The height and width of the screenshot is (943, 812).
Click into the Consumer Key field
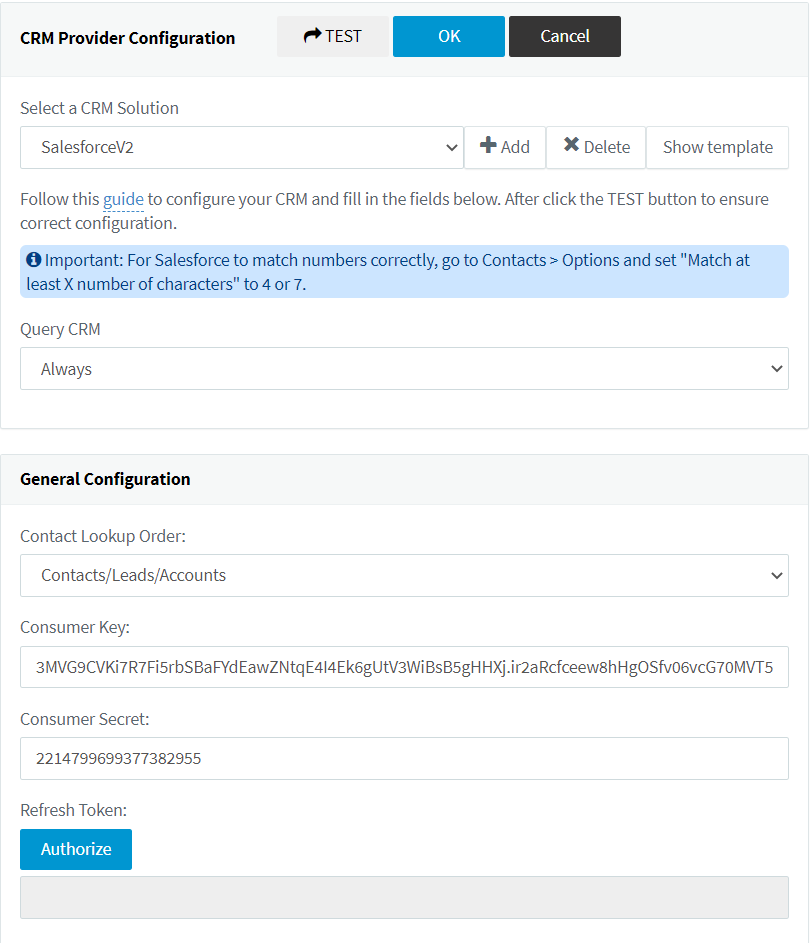404,667
